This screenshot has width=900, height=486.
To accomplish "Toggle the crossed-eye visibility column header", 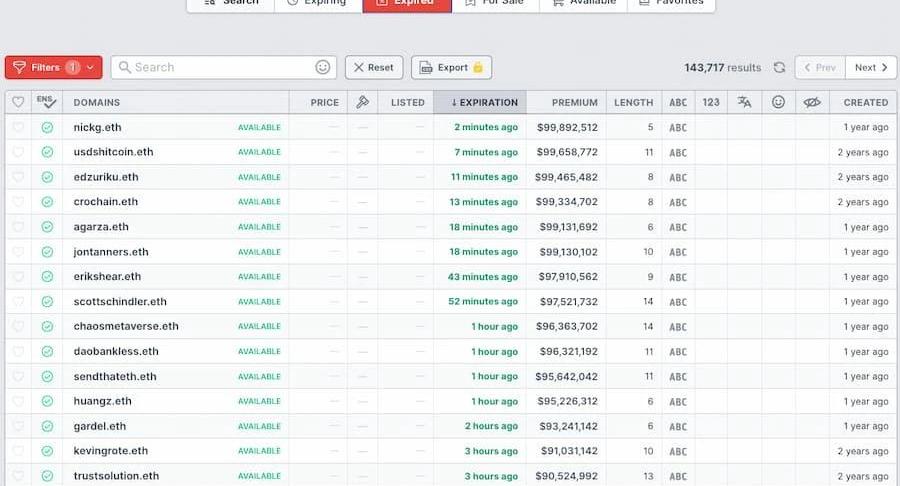I will point(812,102).
